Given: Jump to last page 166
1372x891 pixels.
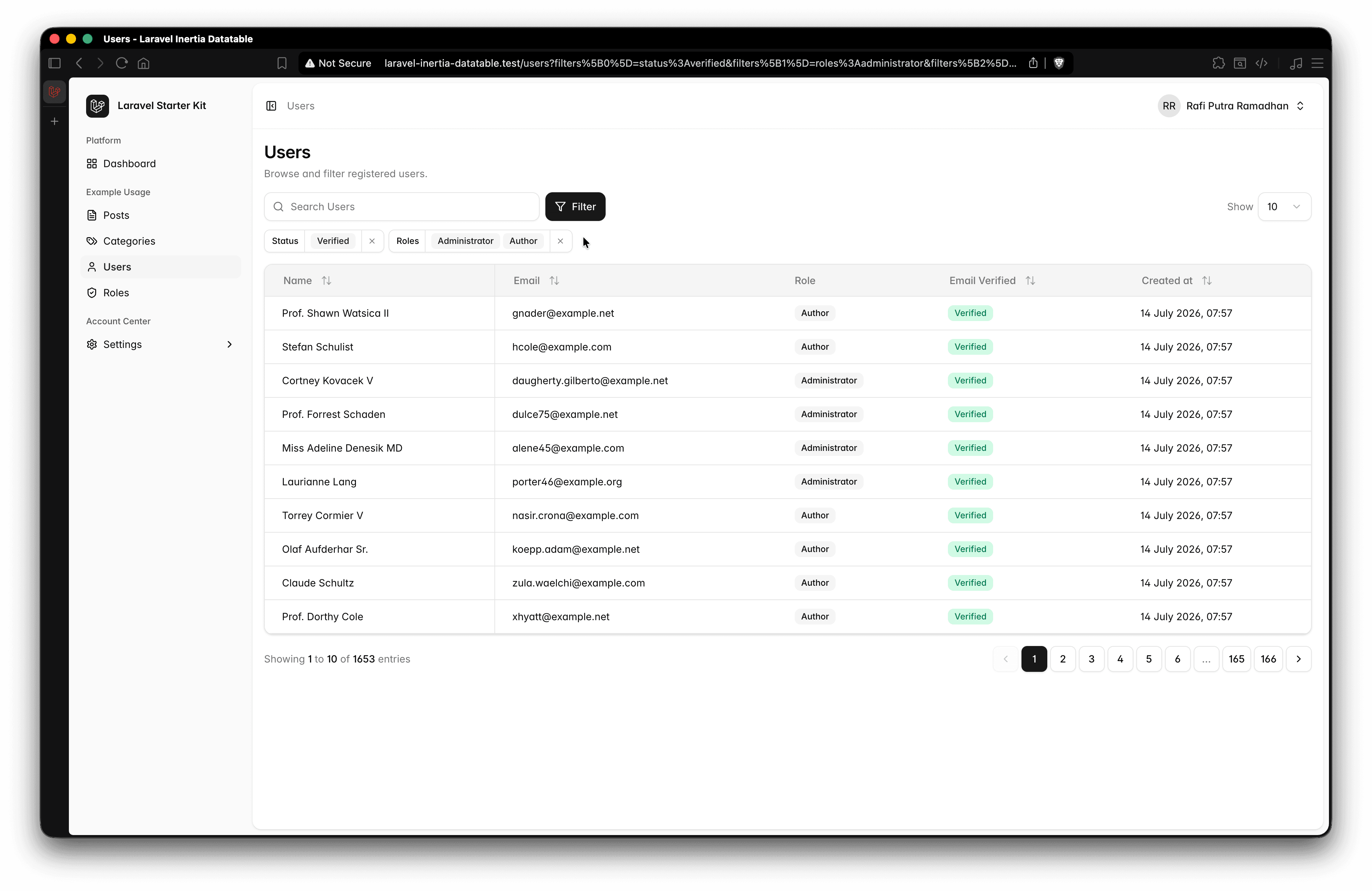Looking at the screenshot, I should point(1268,659).
